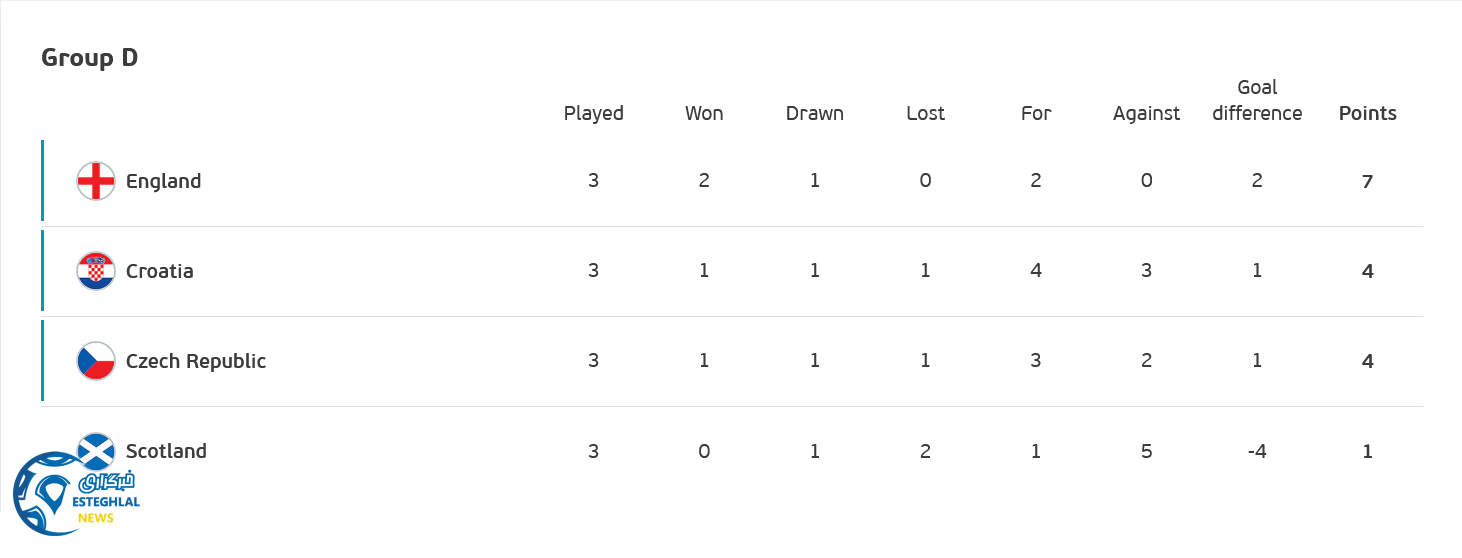Viewport: 1462px width, 558px height.
Task: Select the Scotland team name
Action: 166,451
